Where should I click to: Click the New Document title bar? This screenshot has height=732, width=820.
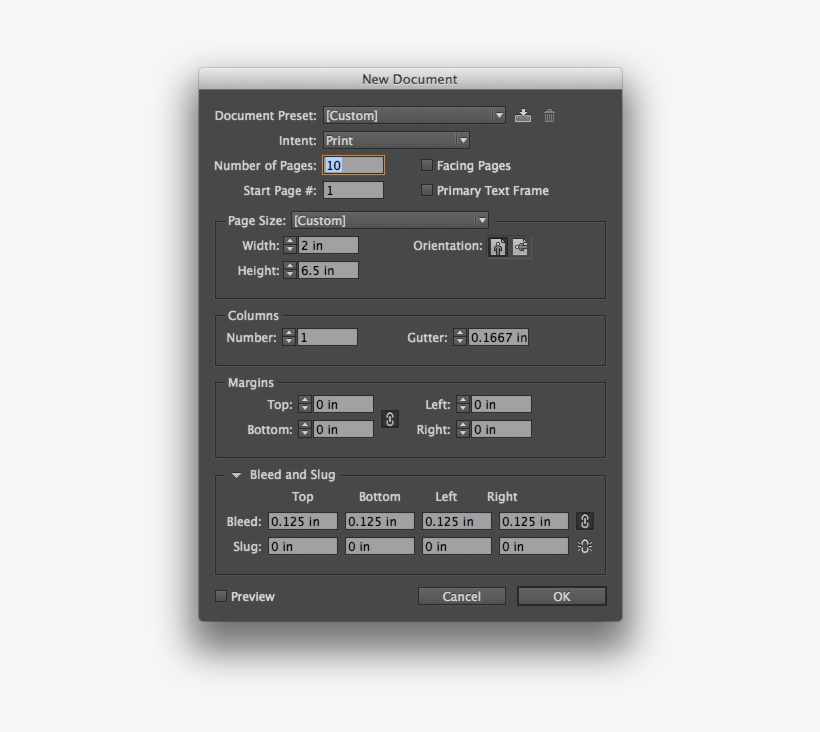[410, 78]
